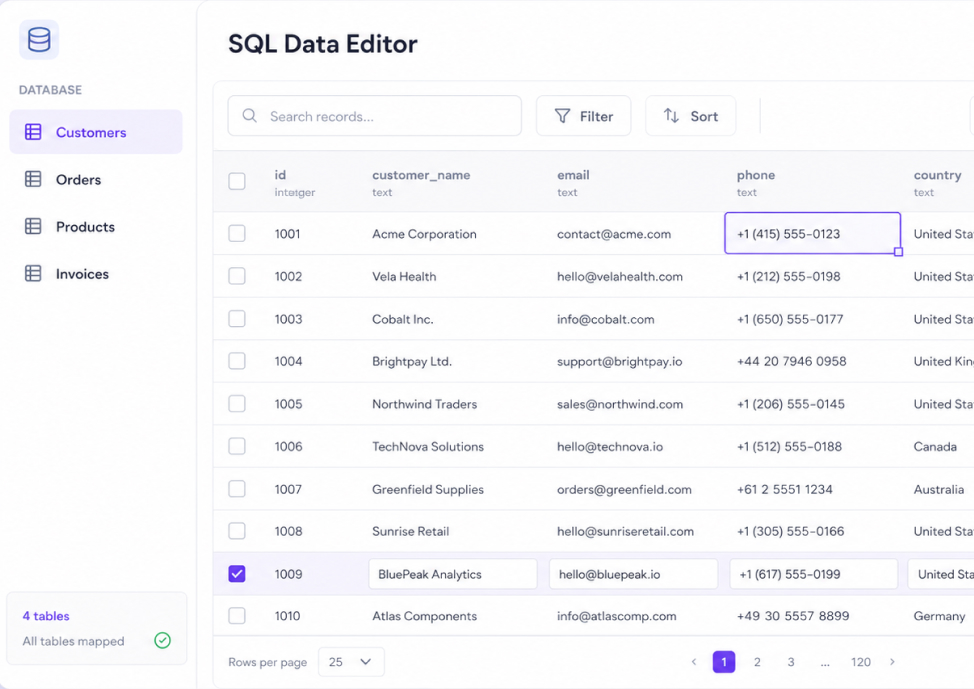Click Brightpay Ltd. cell
Viewport: 974px width, 689px height.
click(x=412, y=362)
